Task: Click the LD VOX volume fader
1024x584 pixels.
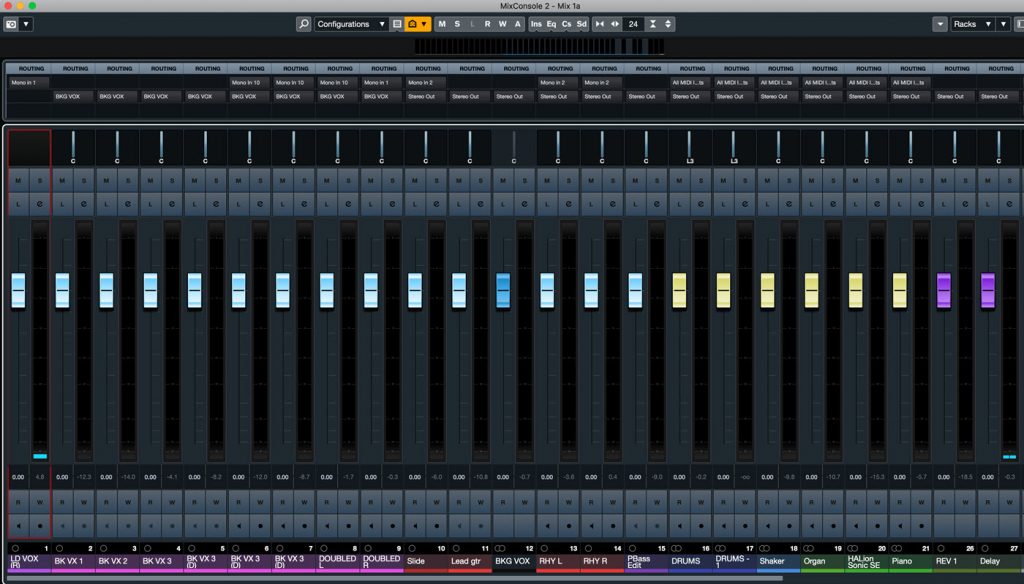Action: (x=17, y=288)
